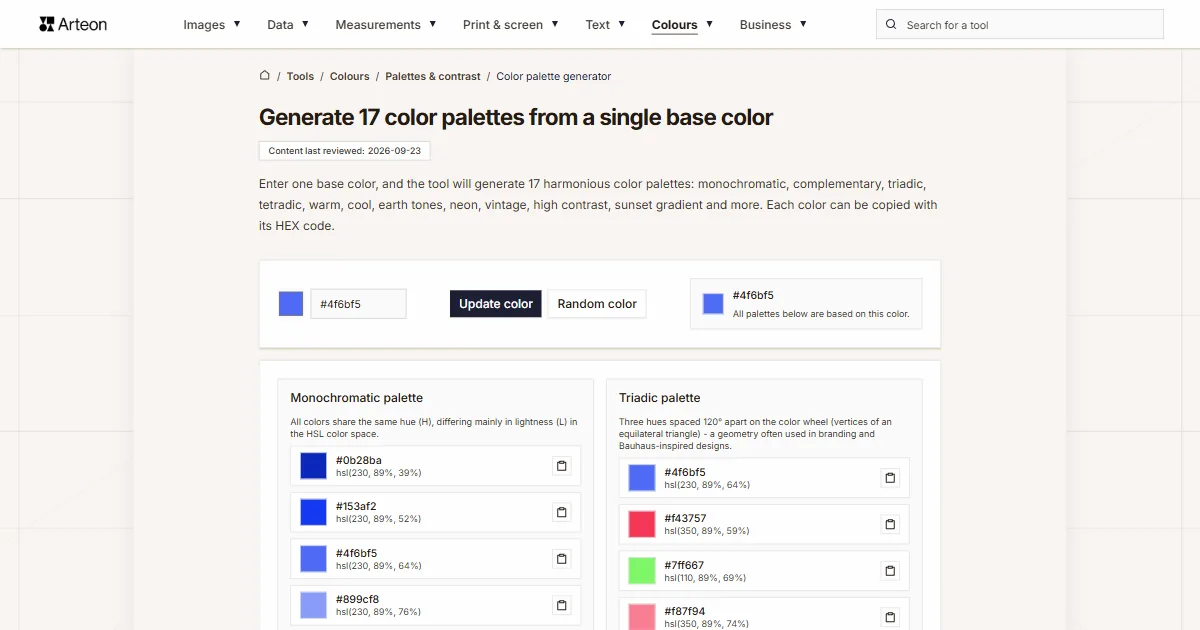The width and height of the screenshot is (1200, 630).
Task: Expand the Measurements menu
Action: [x=386, y=25]
